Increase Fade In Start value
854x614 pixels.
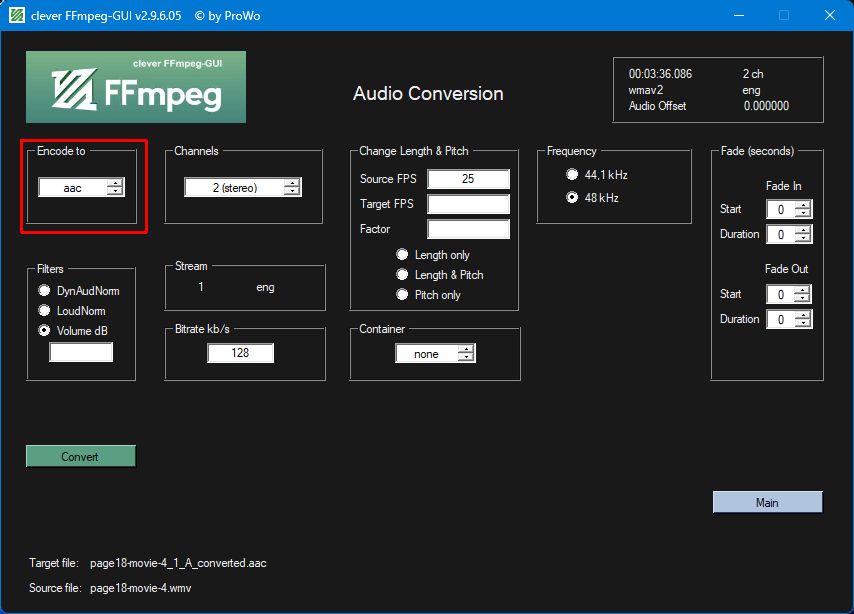click(803, 205)
